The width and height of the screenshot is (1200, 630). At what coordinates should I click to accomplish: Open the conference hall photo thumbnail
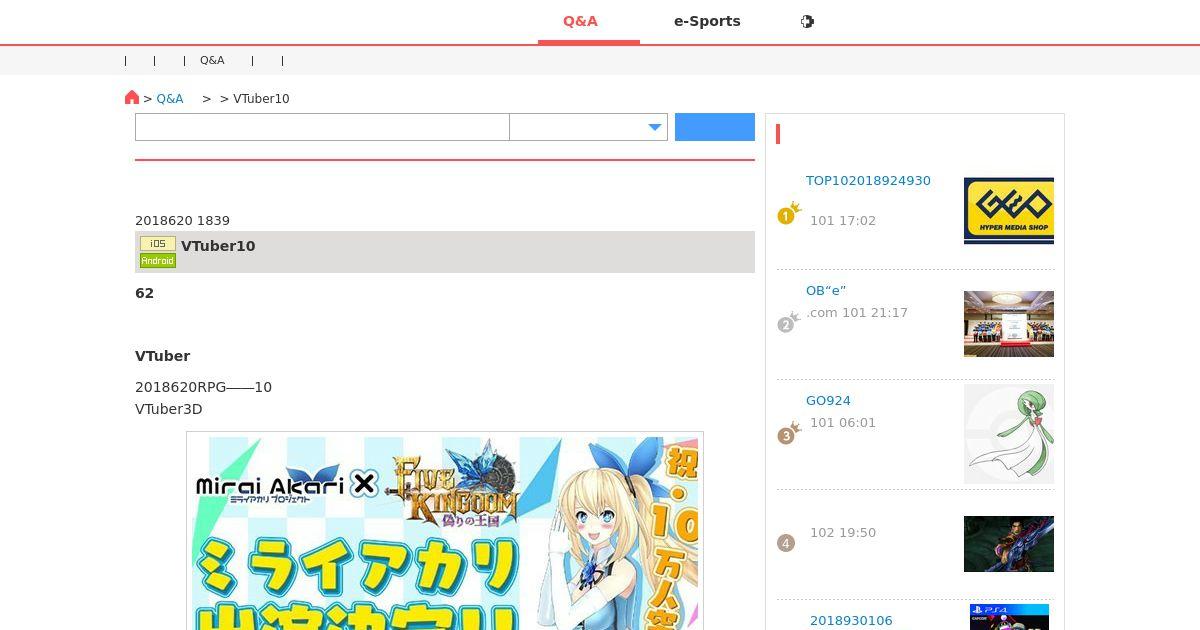point(1009,324)
